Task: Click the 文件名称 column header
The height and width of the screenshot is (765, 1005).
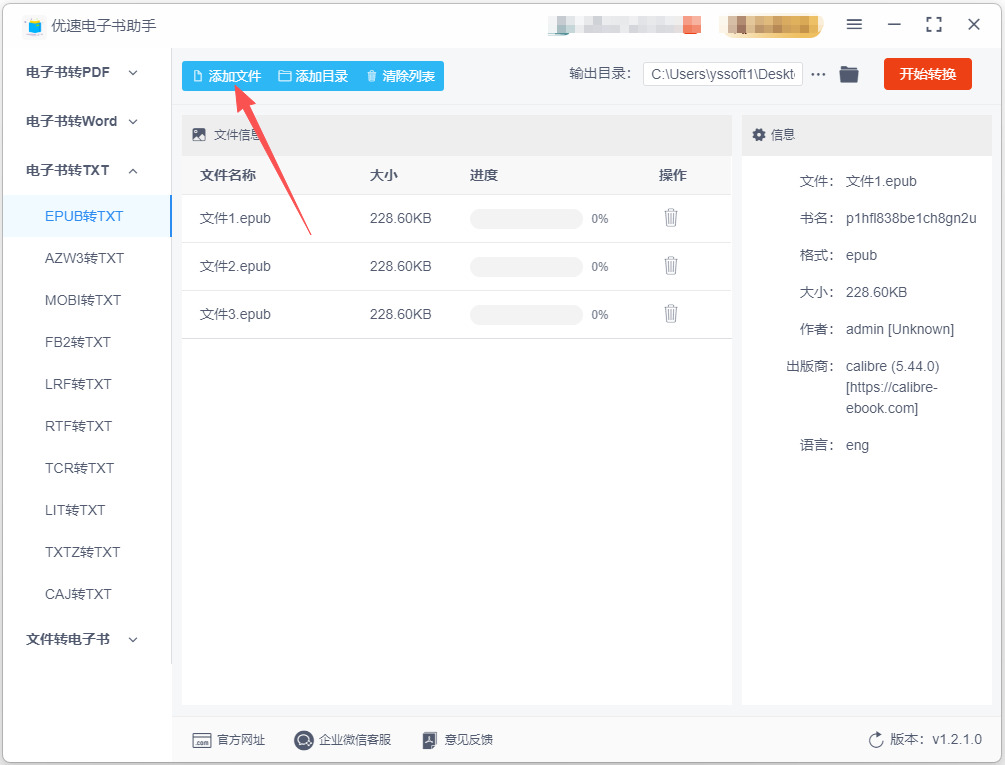Action: coord(228,175)
